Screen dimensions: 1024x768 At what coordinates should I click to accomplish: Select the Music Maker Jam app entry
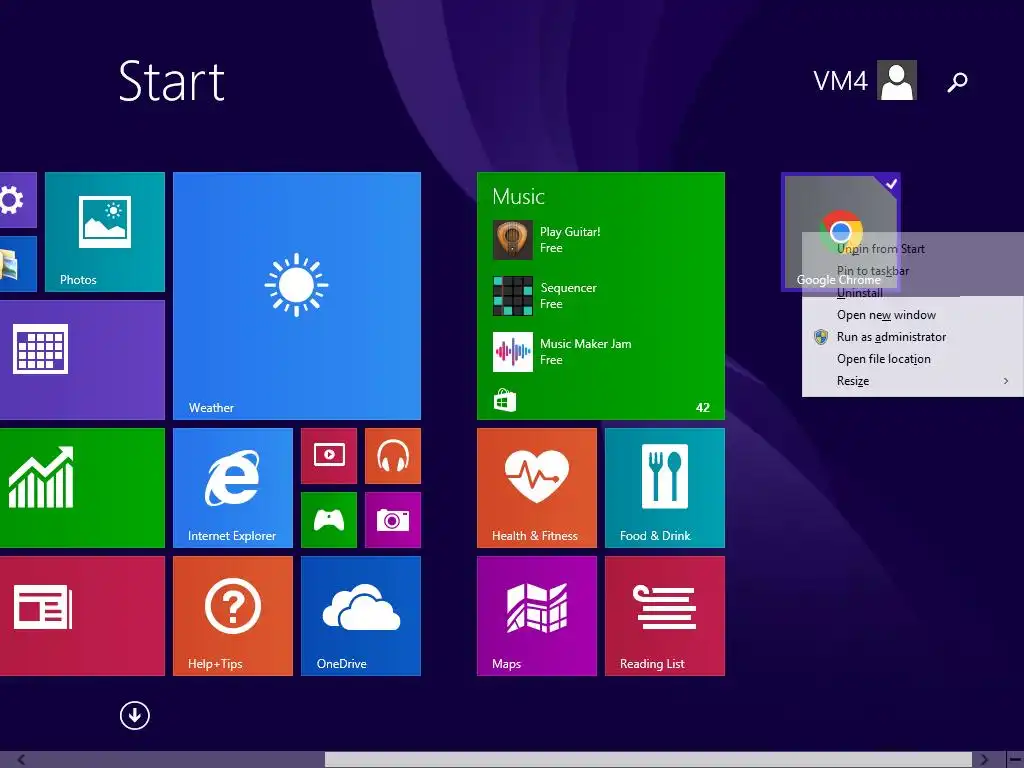[x=562, y=352]
